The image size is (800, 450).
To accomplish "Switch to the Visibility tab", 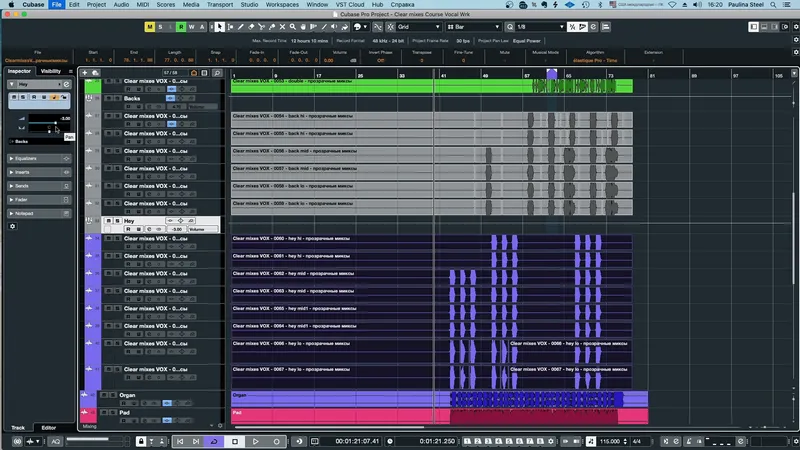I will [x=51, y=71].
